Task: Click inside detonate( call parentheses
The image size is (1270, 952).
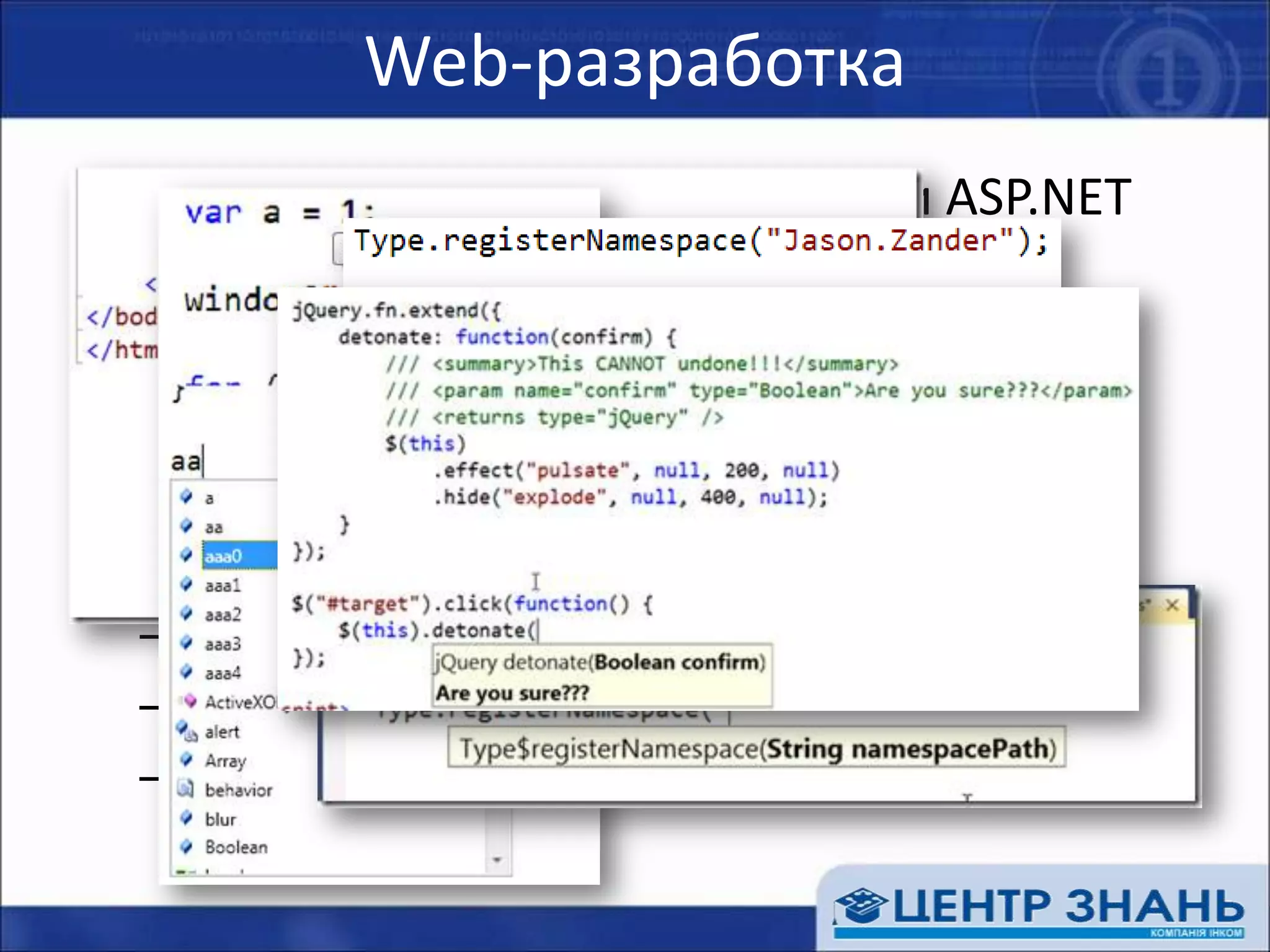Action: [538, 631]
